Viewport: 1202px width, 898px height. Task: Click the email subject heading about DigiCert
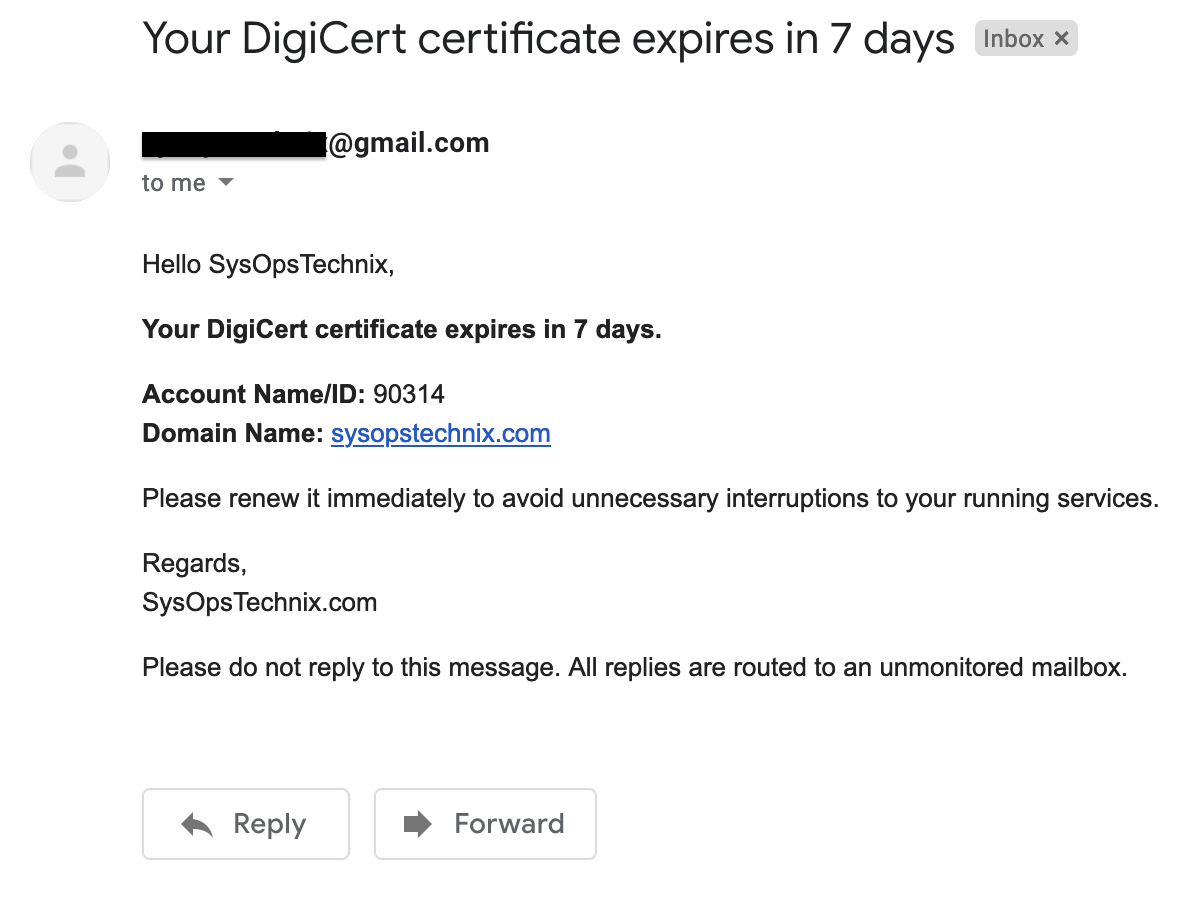click(x=549, y=39)
